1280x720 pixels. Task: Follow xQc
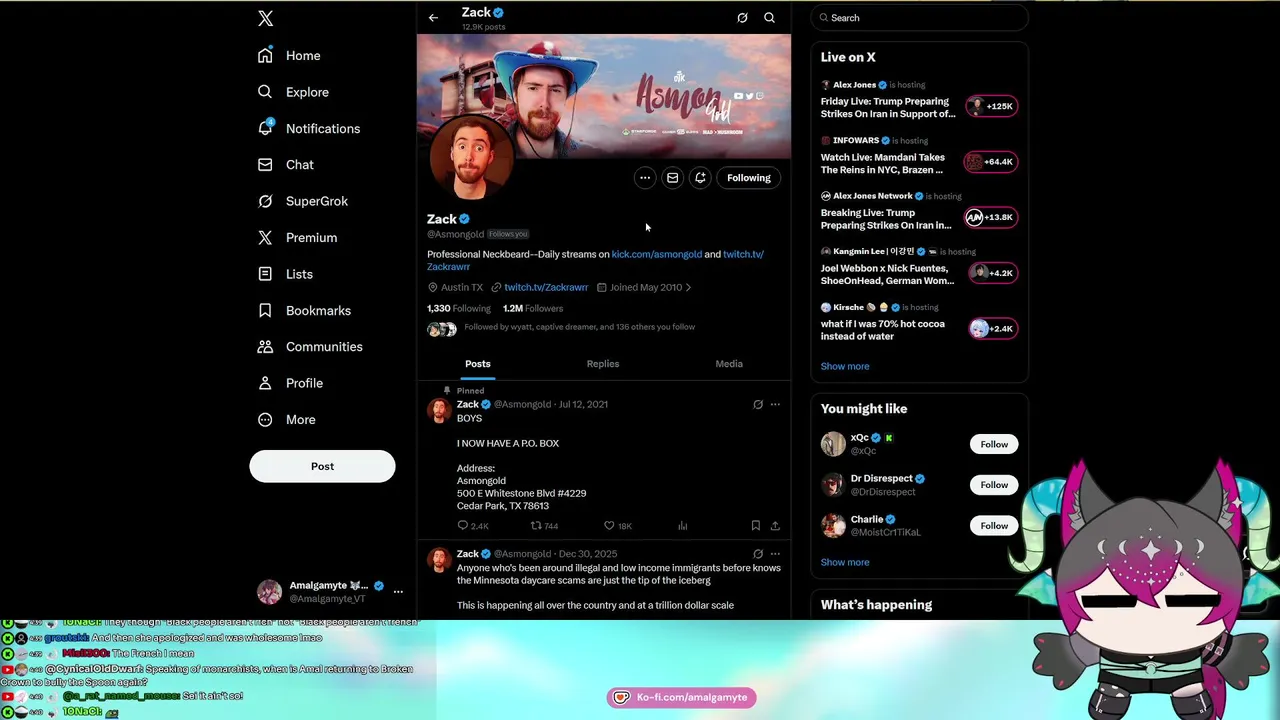tap(994, 444)
